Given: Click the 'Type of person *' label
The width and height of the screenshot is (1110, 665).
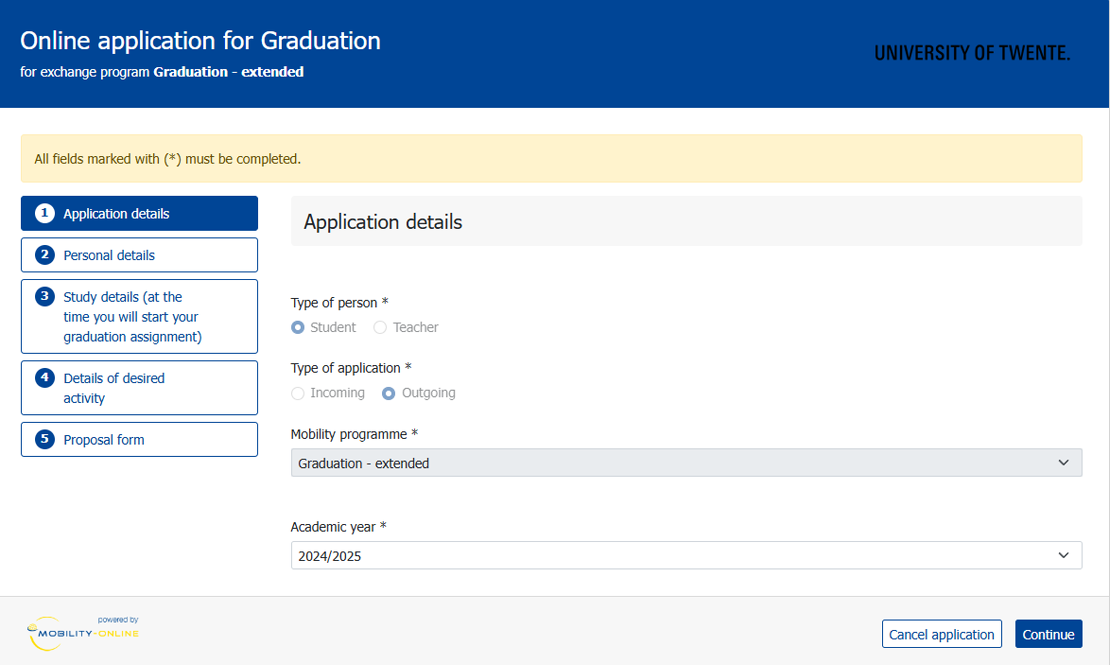Looking at the screenshot, I should 340,302.
